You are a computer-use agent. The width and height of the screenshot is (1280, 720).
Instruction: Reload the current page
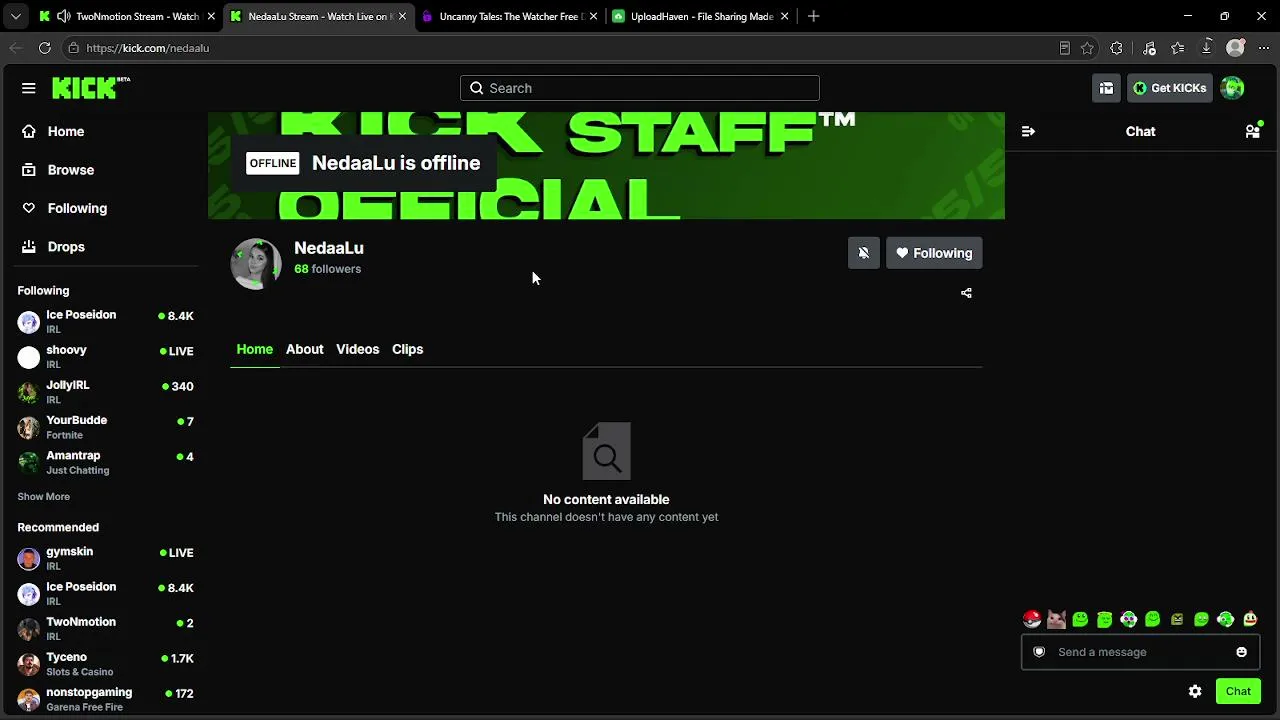tap(45, 48)
